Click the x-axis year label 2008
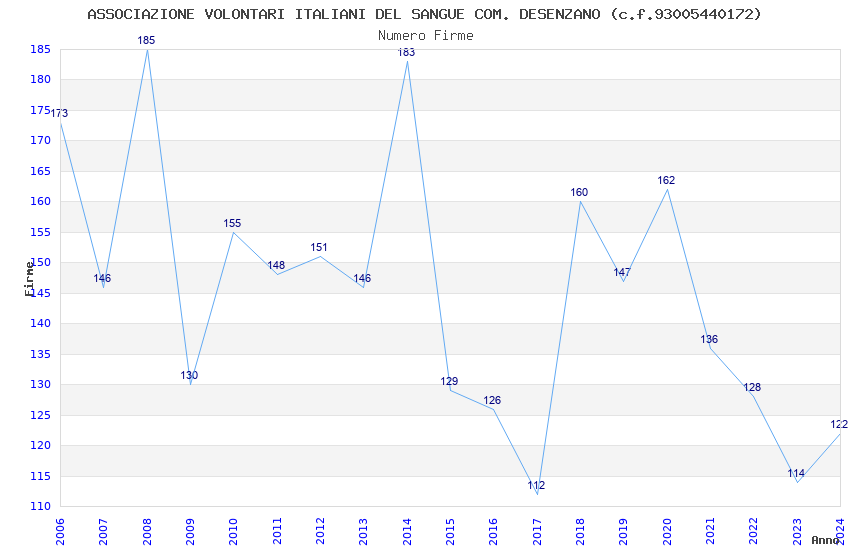 (147, 531)
